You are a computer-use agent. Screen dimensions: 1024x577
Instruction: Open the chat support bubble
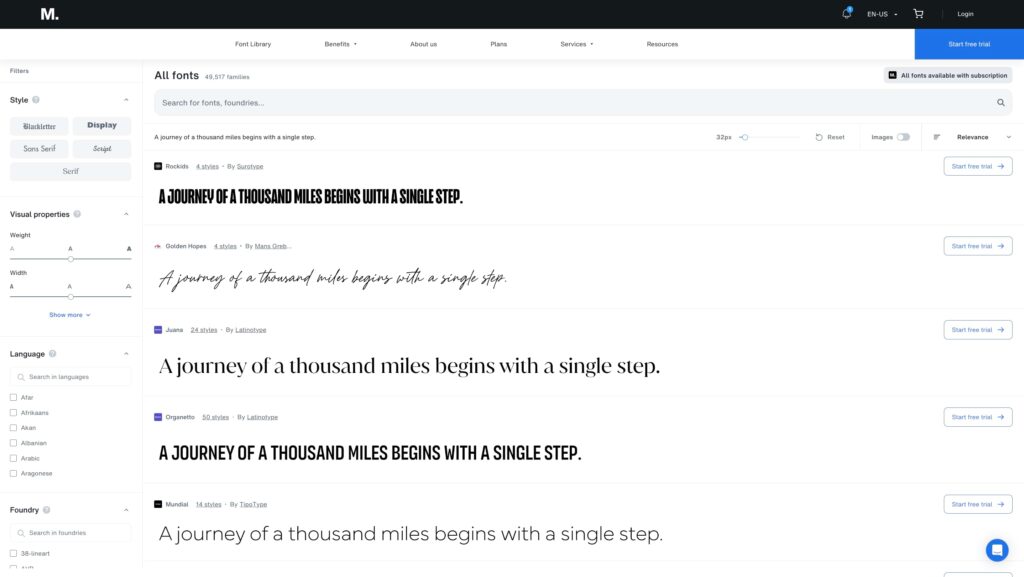click(x=997, y=550)
